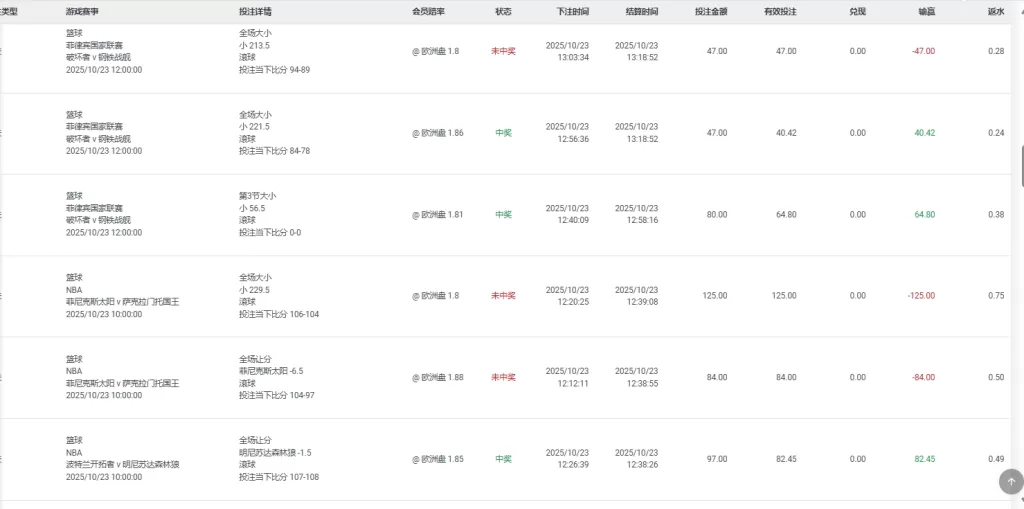This screenshot has height=509, width=1024.
Task: Click the 中奖 status for 64.80 win
Action: (503, 215)
